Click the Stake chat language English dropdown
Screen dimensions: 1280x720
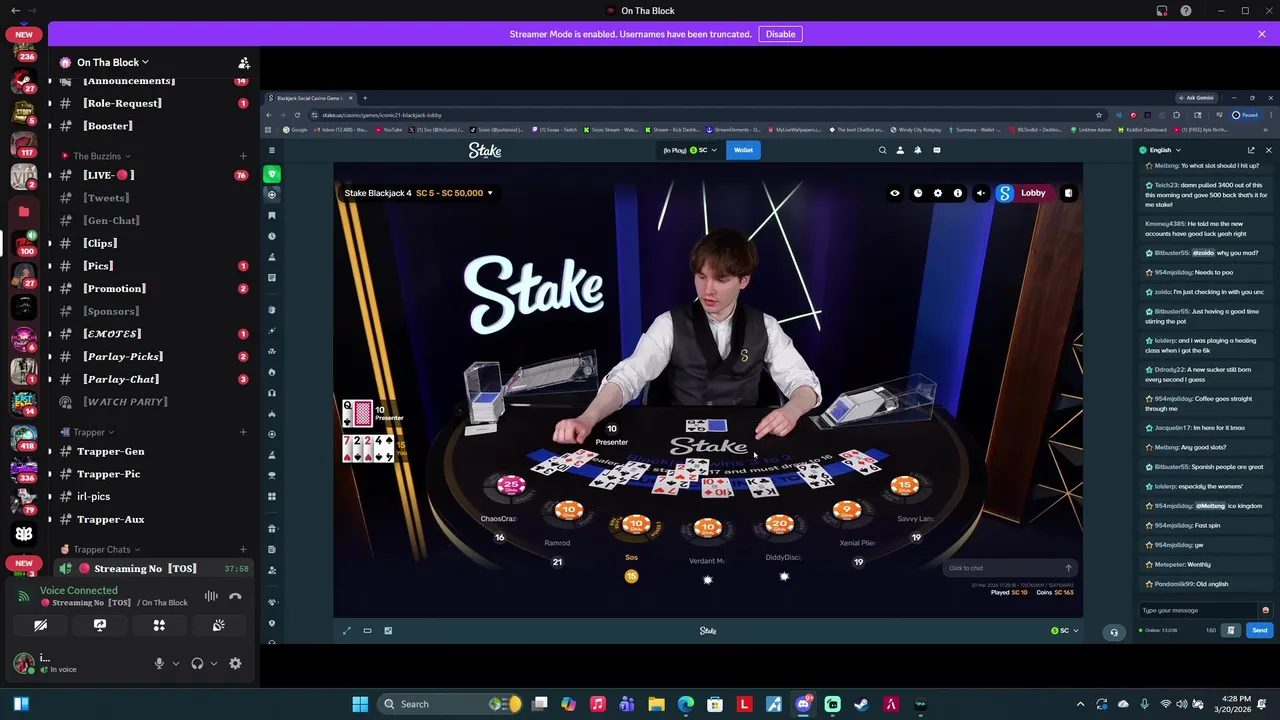pos(1161,150)
